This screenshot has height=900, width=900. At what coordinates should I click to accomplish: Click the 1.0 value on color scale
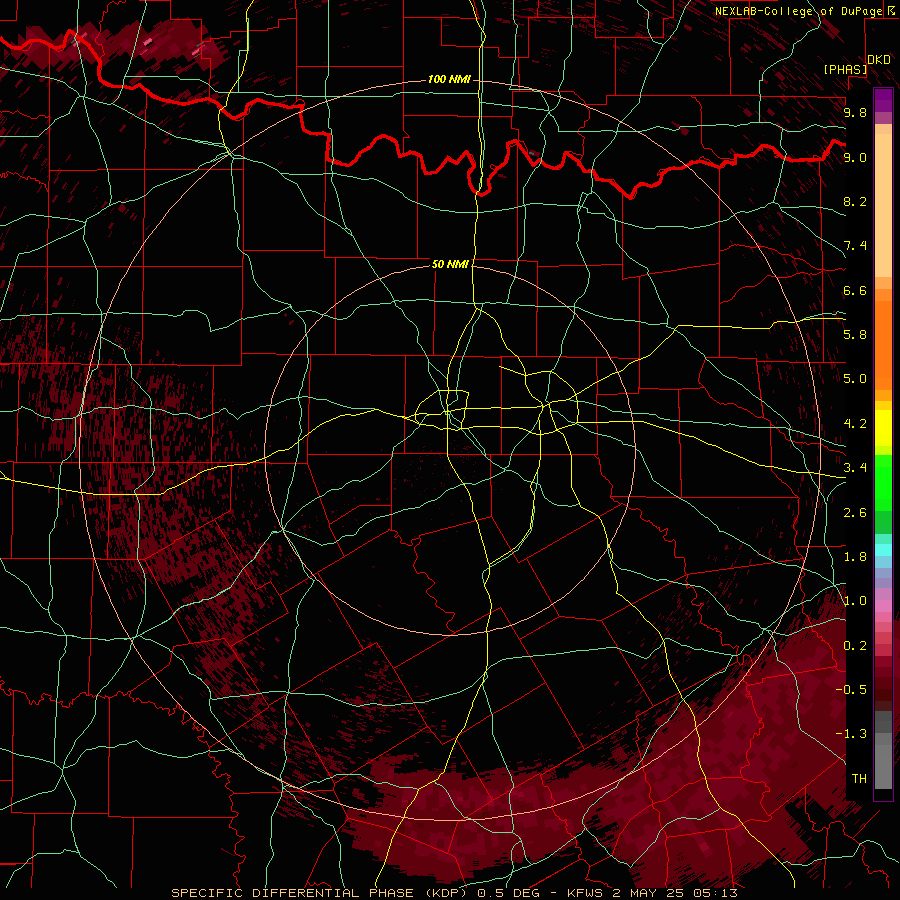click(855, 601)
